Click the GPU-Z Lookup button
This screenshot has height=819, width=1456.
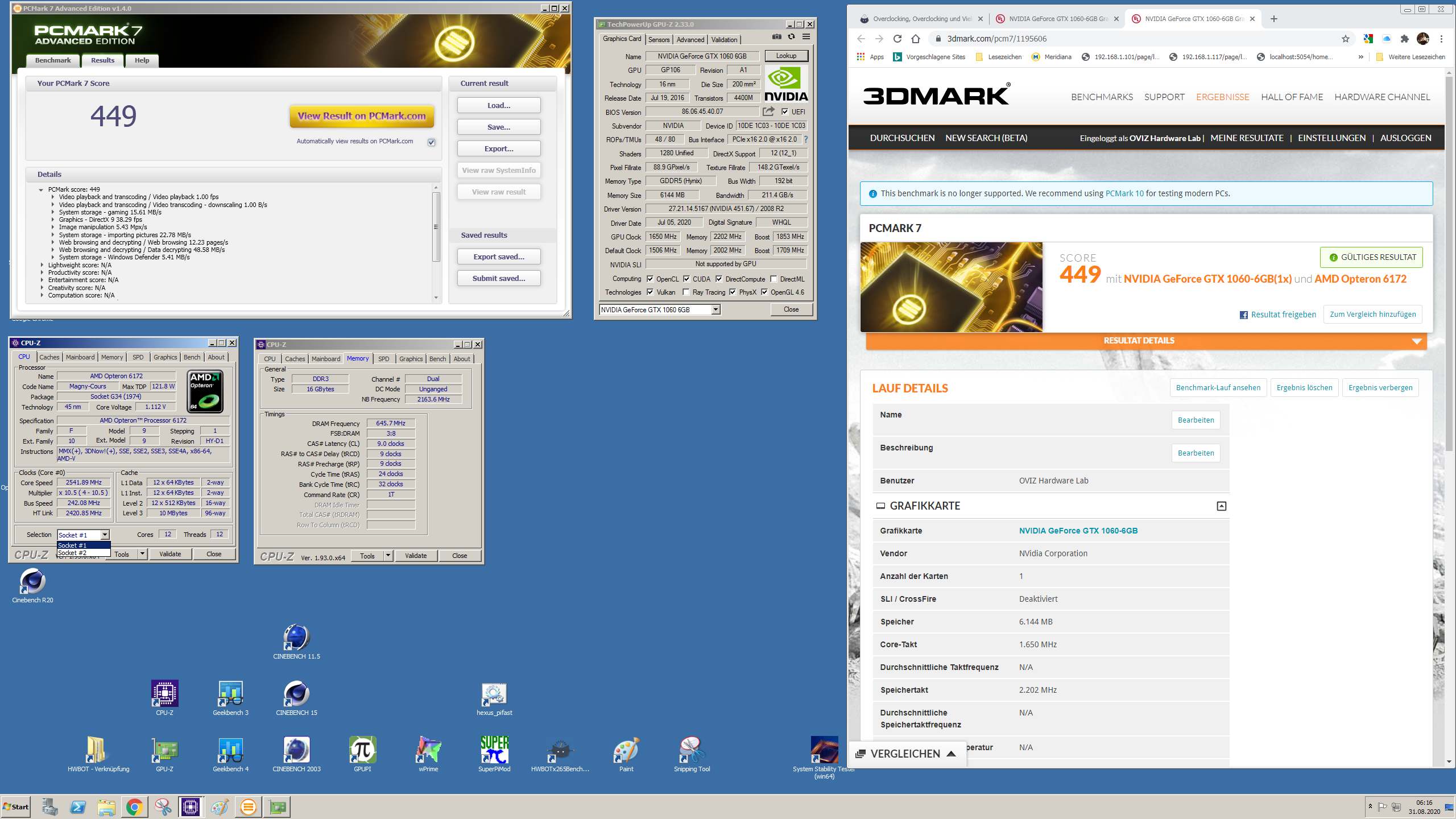pyautogui.click(x=786, y=56)
